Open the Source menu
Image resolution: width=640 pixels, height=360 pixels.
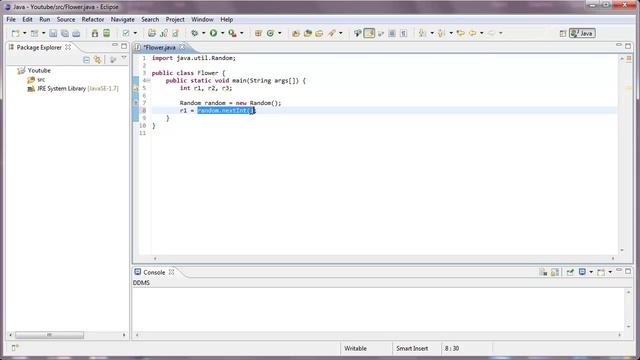click(x=66, y=19)
